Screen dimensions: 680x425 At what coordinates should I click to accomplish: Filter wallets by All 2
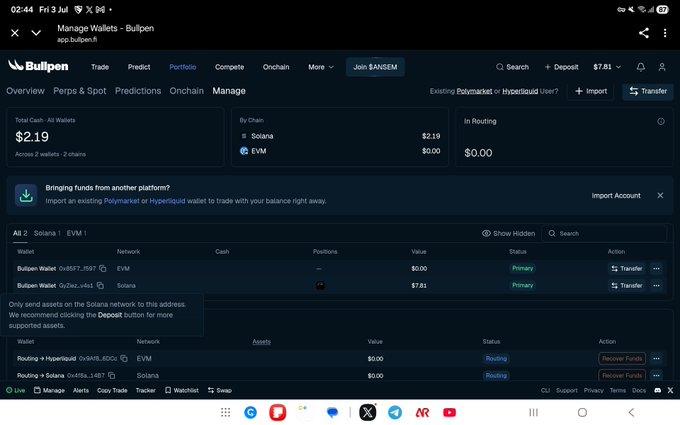(20, 233)
